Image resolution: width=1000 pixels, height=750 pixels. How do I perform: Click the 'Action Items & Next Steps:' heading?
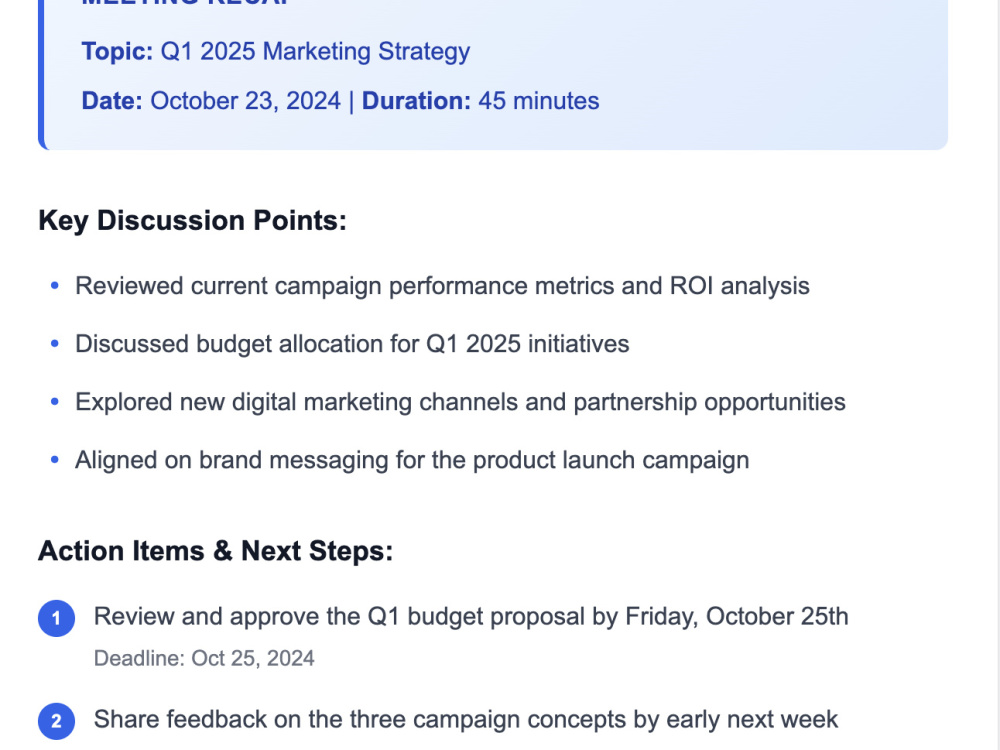coord(216,551)
